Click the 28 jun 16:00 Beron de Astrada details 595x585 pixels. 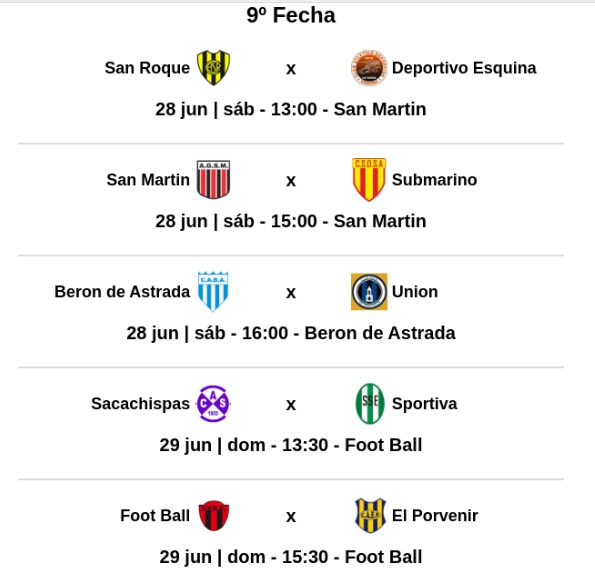click(x=291, y=333)
